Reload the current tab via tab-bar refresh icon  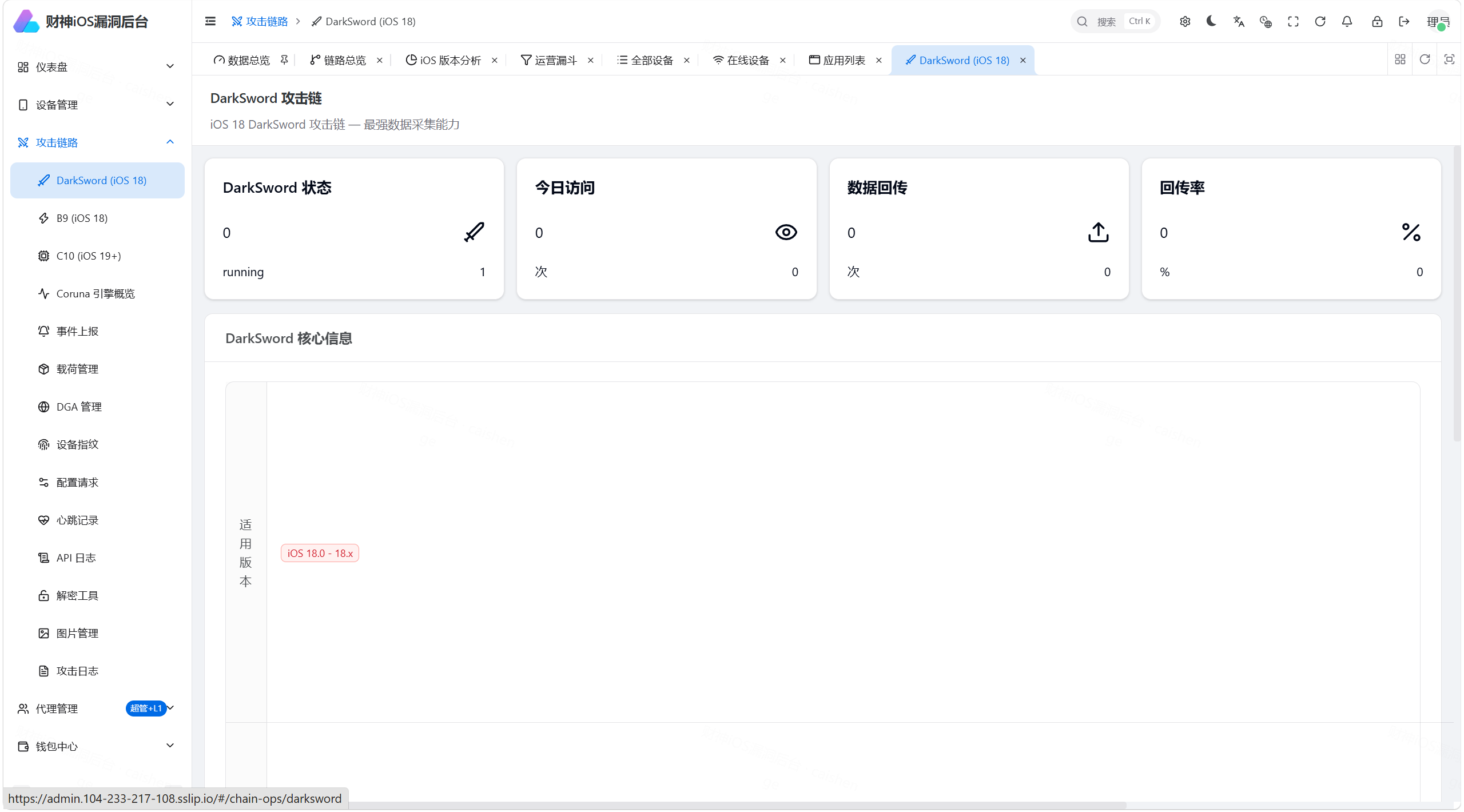(x=1425, y=59)
